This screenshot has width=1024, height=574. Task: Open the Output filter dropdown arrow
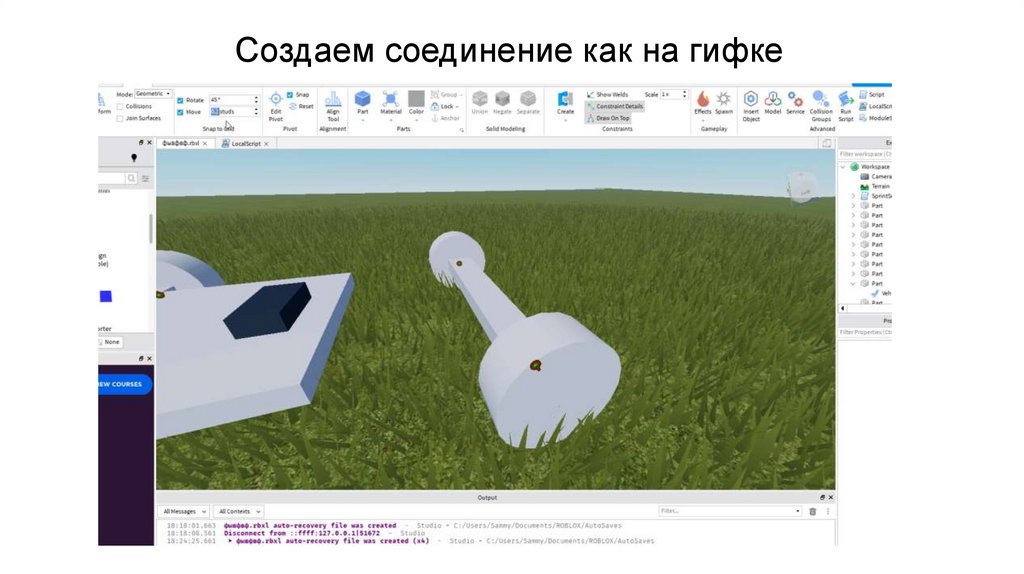pyautogui.click(x=797, y=511)
